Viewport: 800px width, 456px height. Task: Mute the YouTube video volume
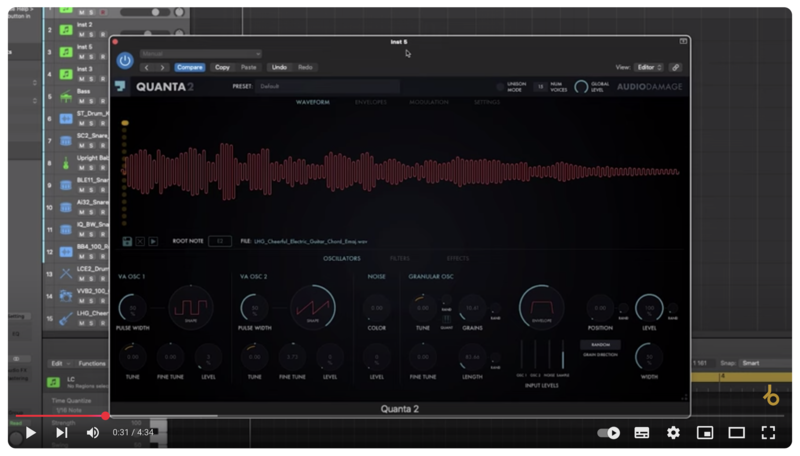[92, 433]
